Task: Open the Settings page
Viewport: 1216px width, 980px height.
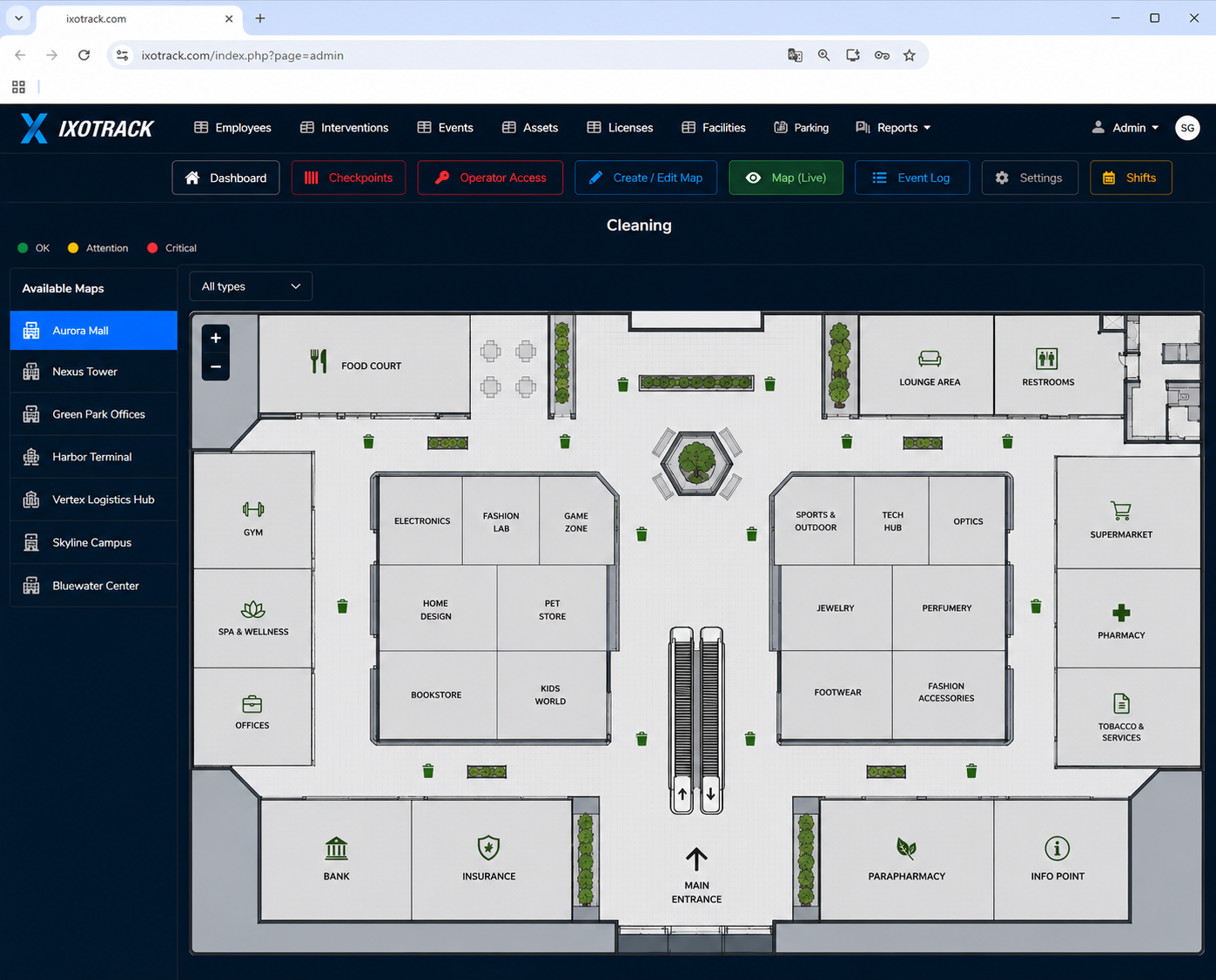Action: tap(1030, 178)
